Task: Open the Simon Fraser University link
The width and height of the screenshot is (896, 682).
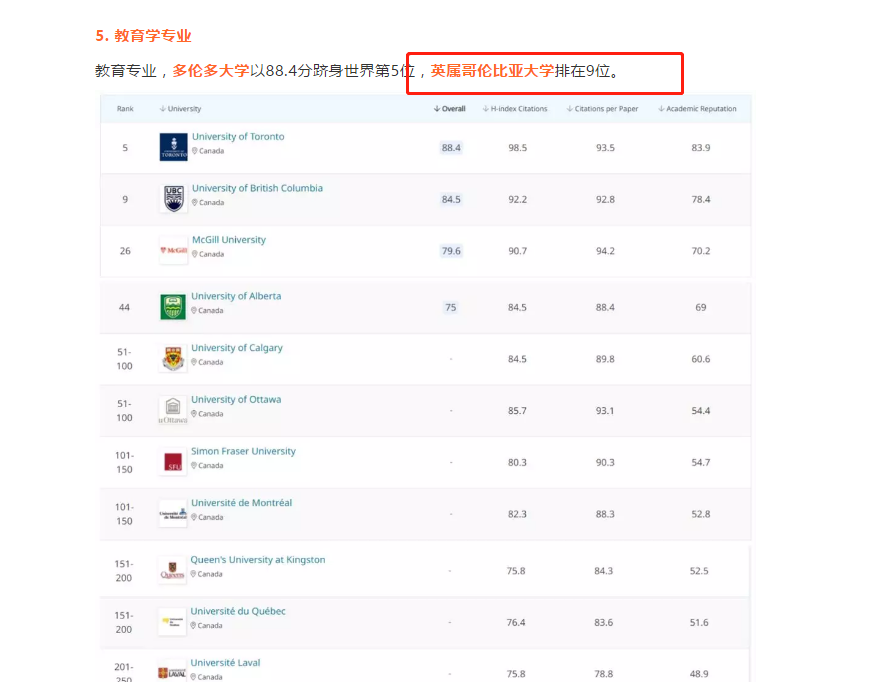Action: (x=243, y=451)
